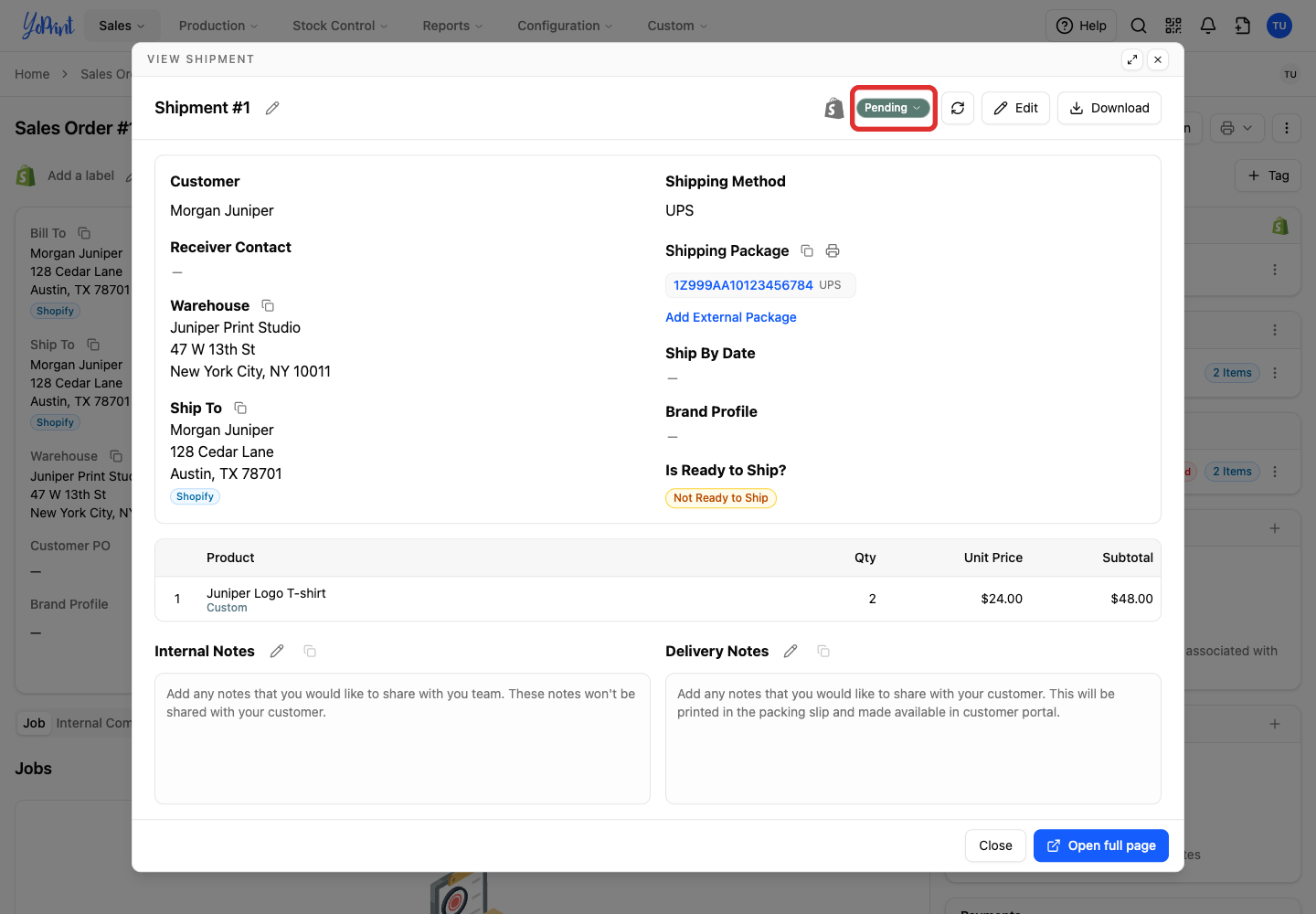Open the Pending status dropdown

click(x=893, y=108)
